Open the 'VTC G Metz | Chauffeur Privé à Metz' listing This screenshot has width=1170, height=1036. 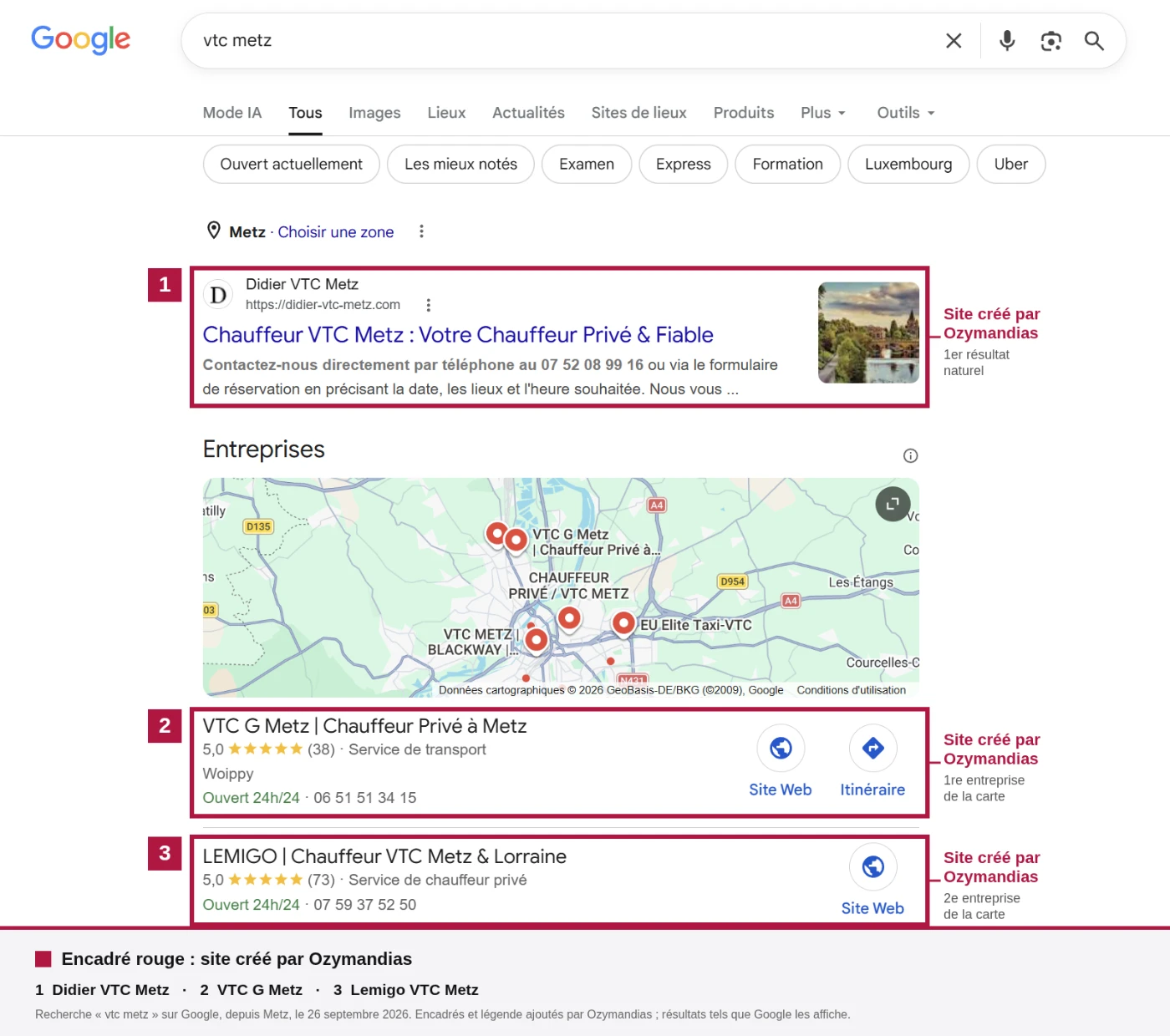(364, 726)
